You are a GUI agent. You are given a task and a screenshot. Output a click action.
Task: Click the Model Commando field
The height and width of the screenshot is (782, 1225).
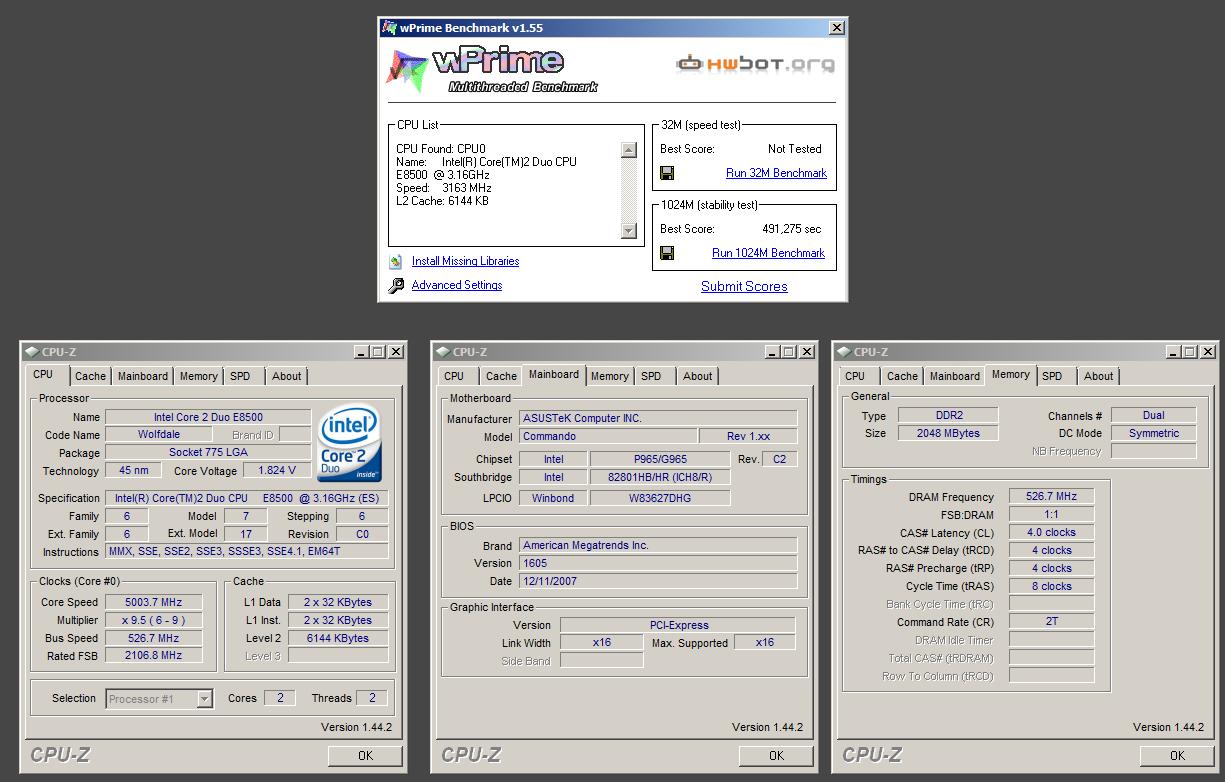click(607, 436)
